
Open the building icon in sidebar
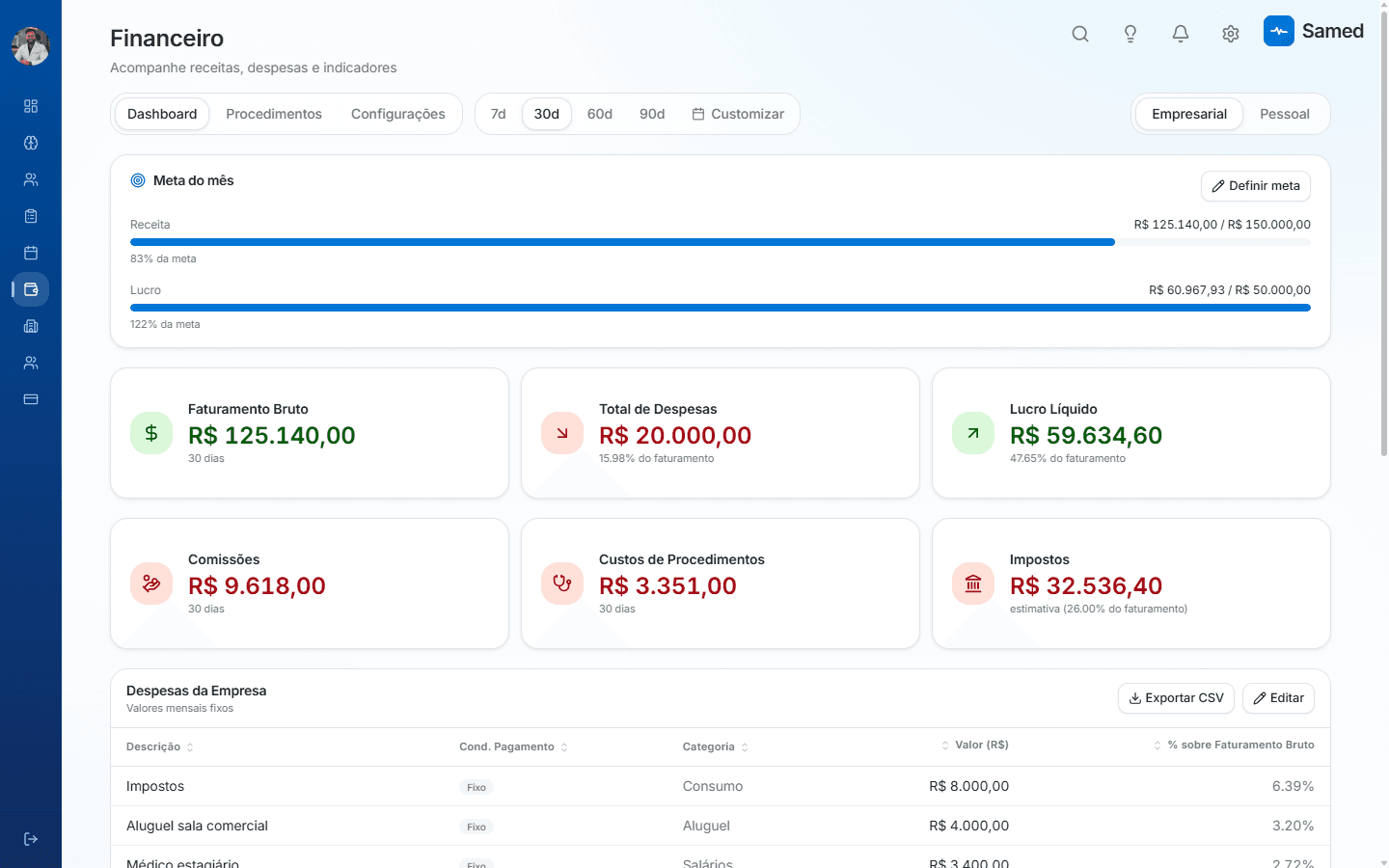[x=31, y=326]
